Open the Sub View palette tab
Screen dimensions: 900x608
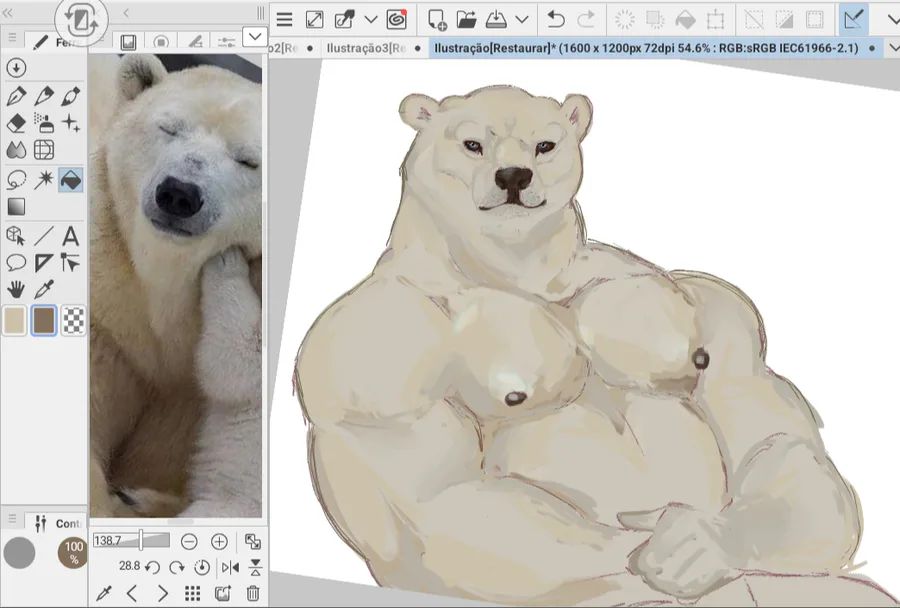coord(128,41)
